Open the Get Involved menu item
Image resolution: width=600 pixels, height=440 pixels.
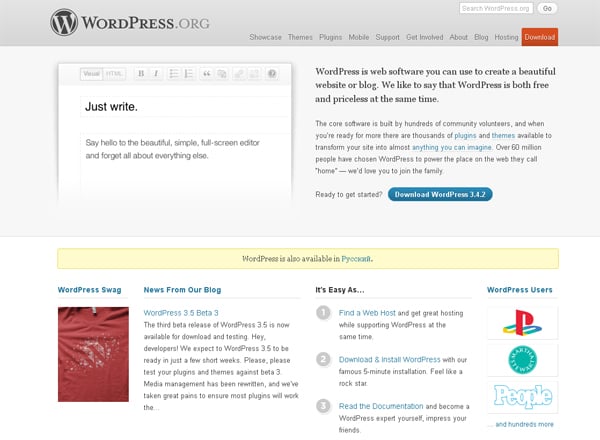click(424, 37)
